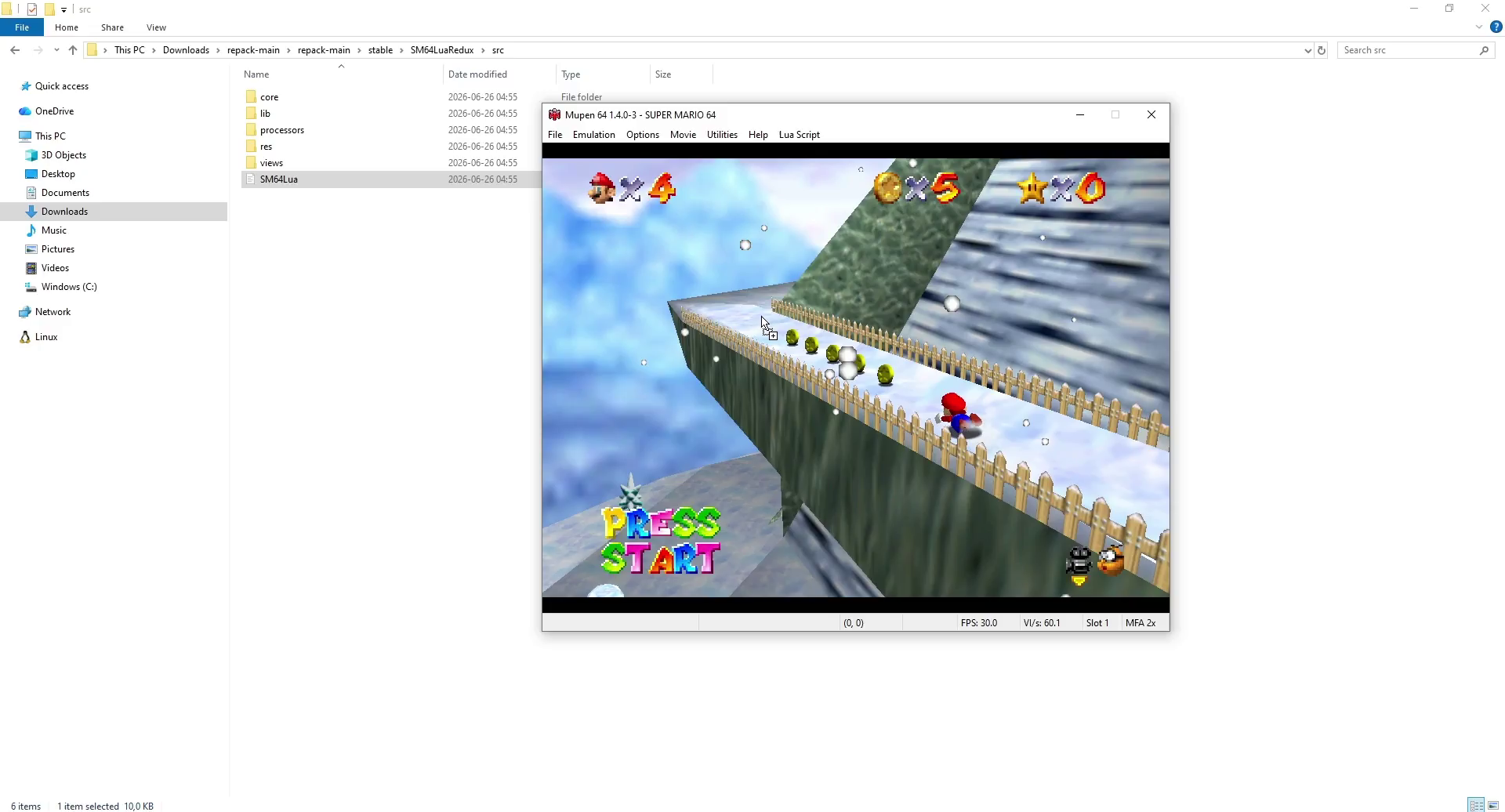Select the processors folder icon

[251, 130]
